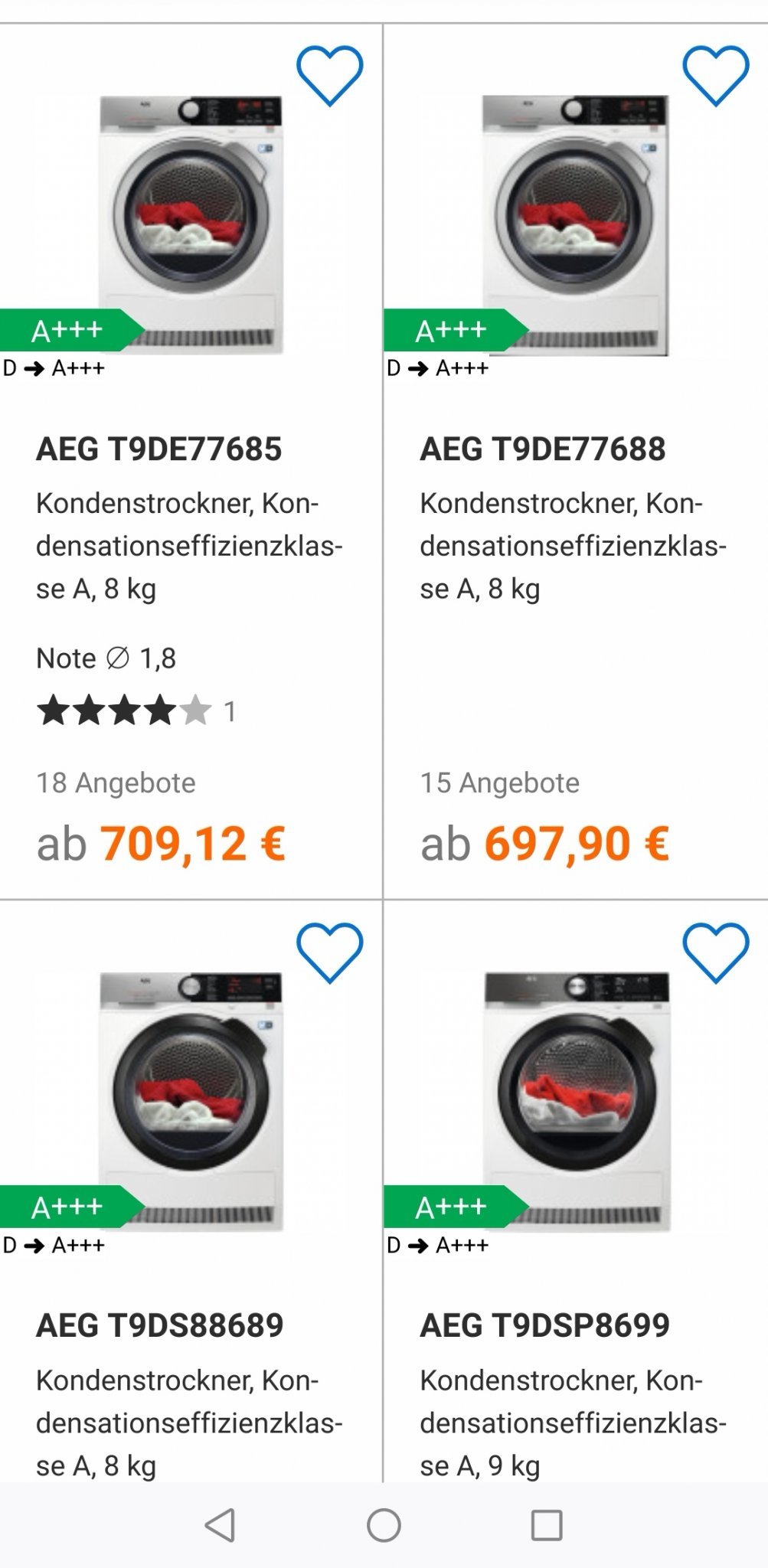This screenshot has width=768, height=1568.
Task: Toggle wishlist heart for AEG T9DE77688
Action: (715, 75)
